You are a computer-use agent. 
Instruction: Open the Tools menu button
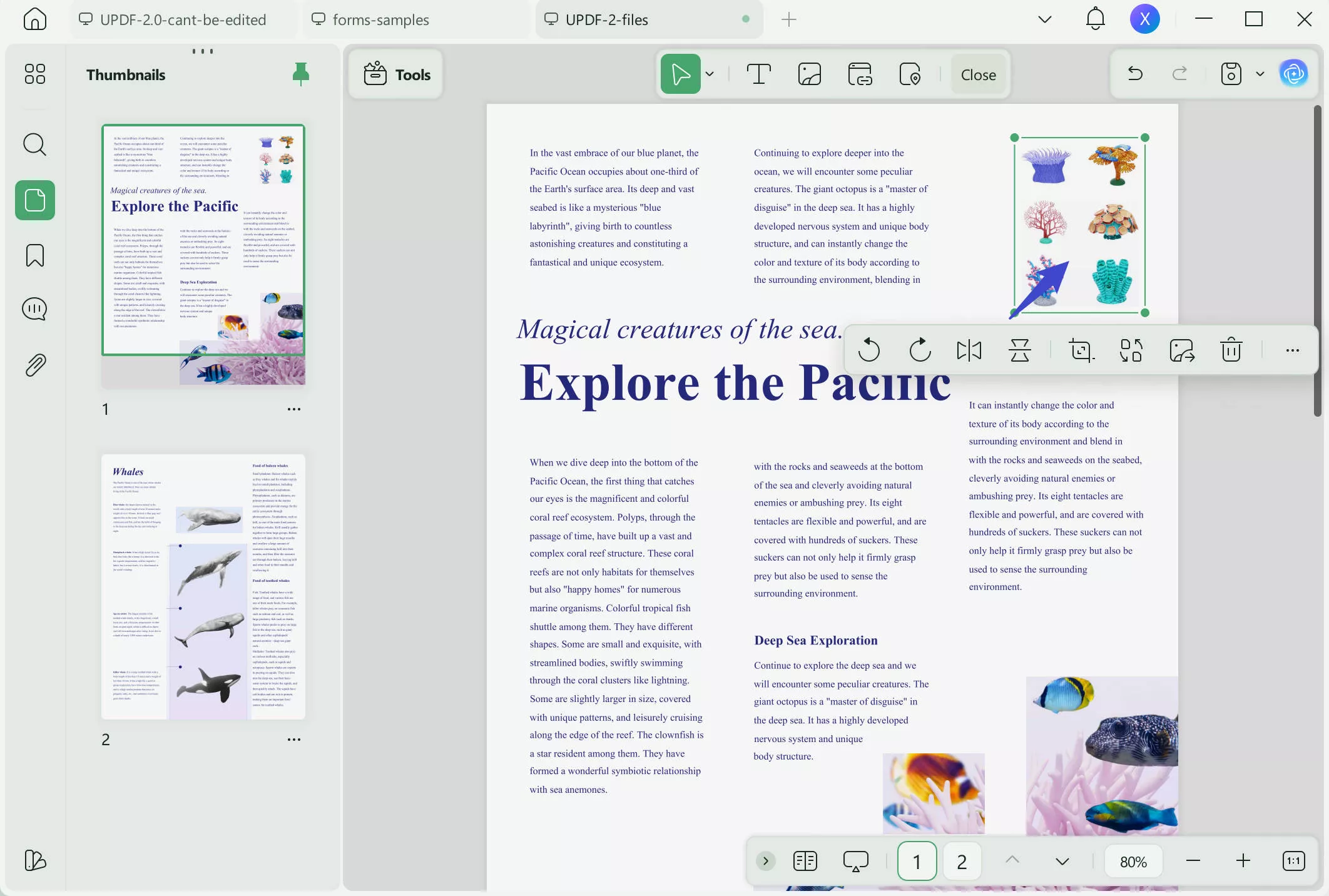tap(397, 74)
